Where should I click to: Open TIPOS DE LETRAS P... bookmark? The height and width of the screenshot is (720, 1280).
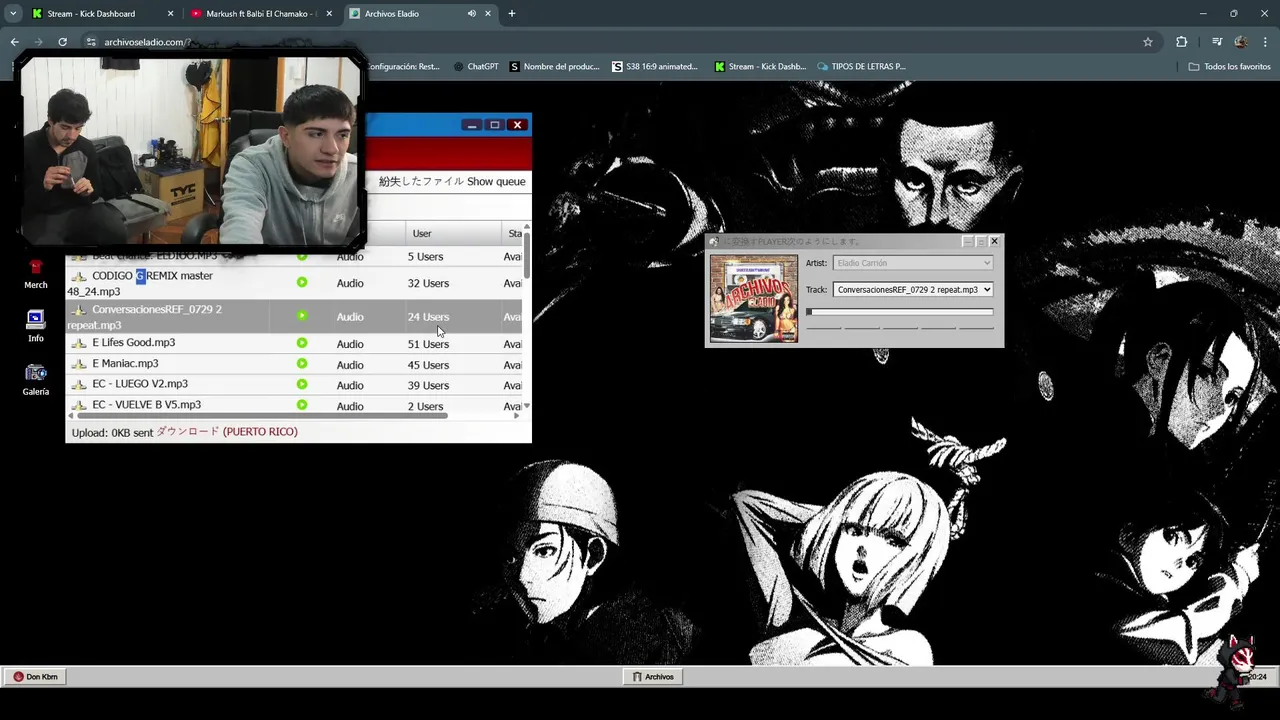coord(861,67)
